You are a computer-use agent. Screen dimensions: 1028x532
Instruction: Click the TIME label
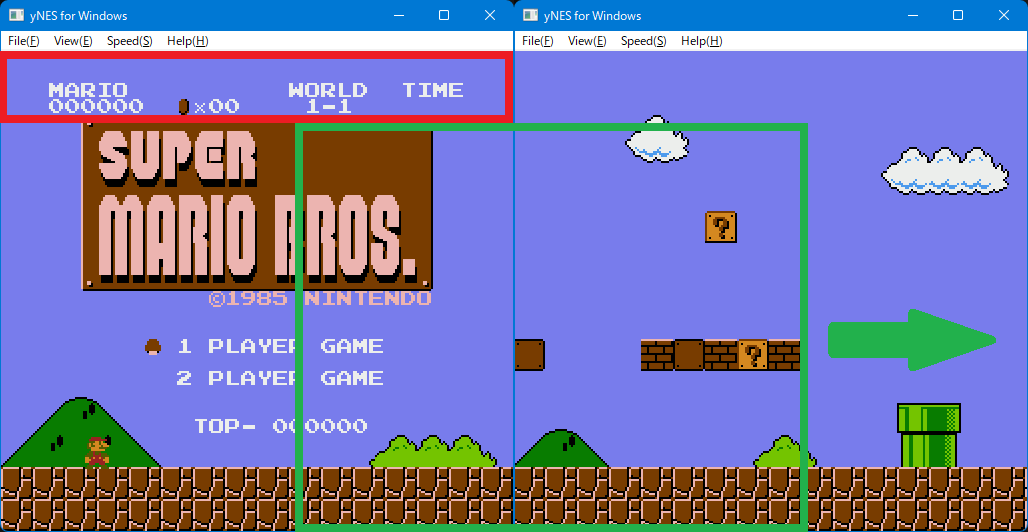[x=433, y=90]
